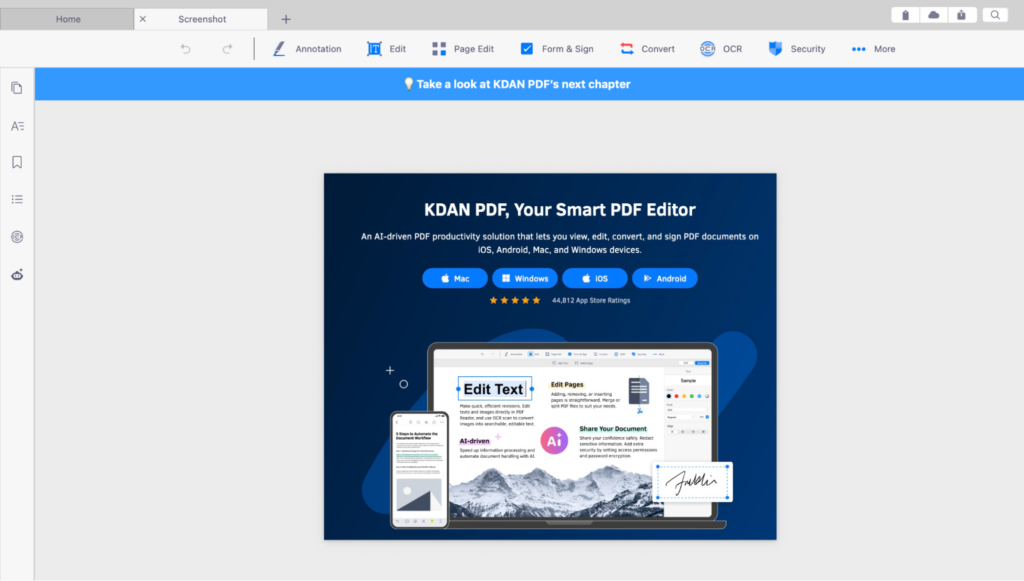Open a new tab with the plus button
1024x581 pixels.
(x=285, y=18)
